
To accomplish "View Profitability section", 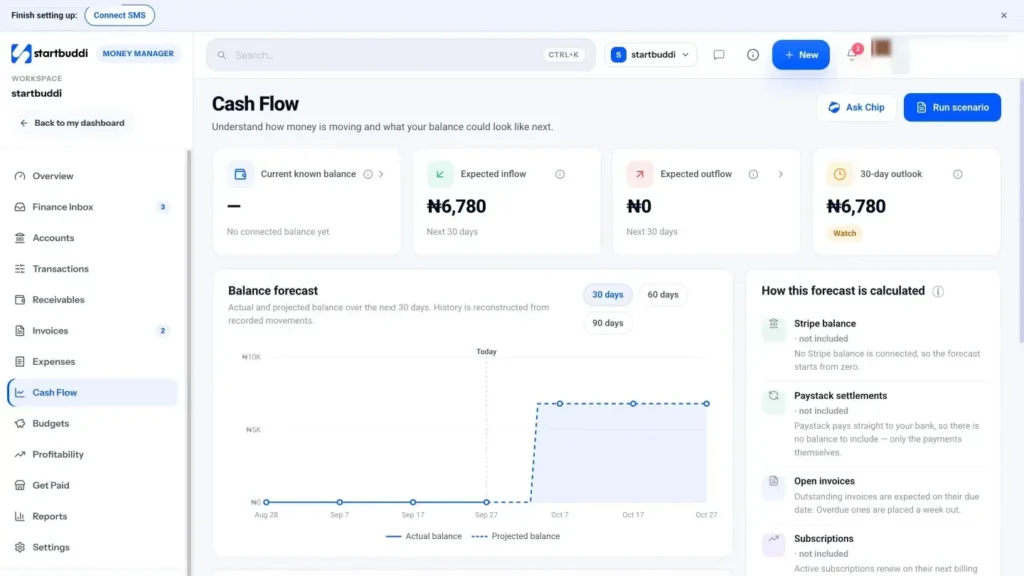I will coord(92,455).
